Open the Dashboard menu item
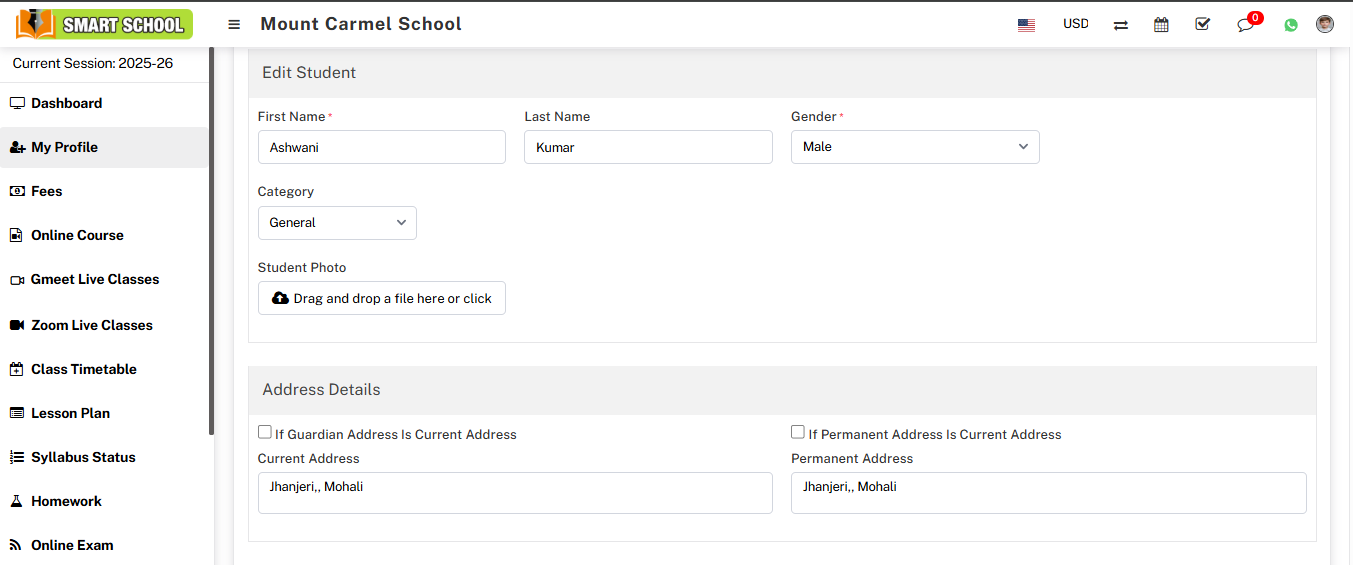Image resolution: width=1353 pixels, height=565 pixels. click(x=105, y=103)
